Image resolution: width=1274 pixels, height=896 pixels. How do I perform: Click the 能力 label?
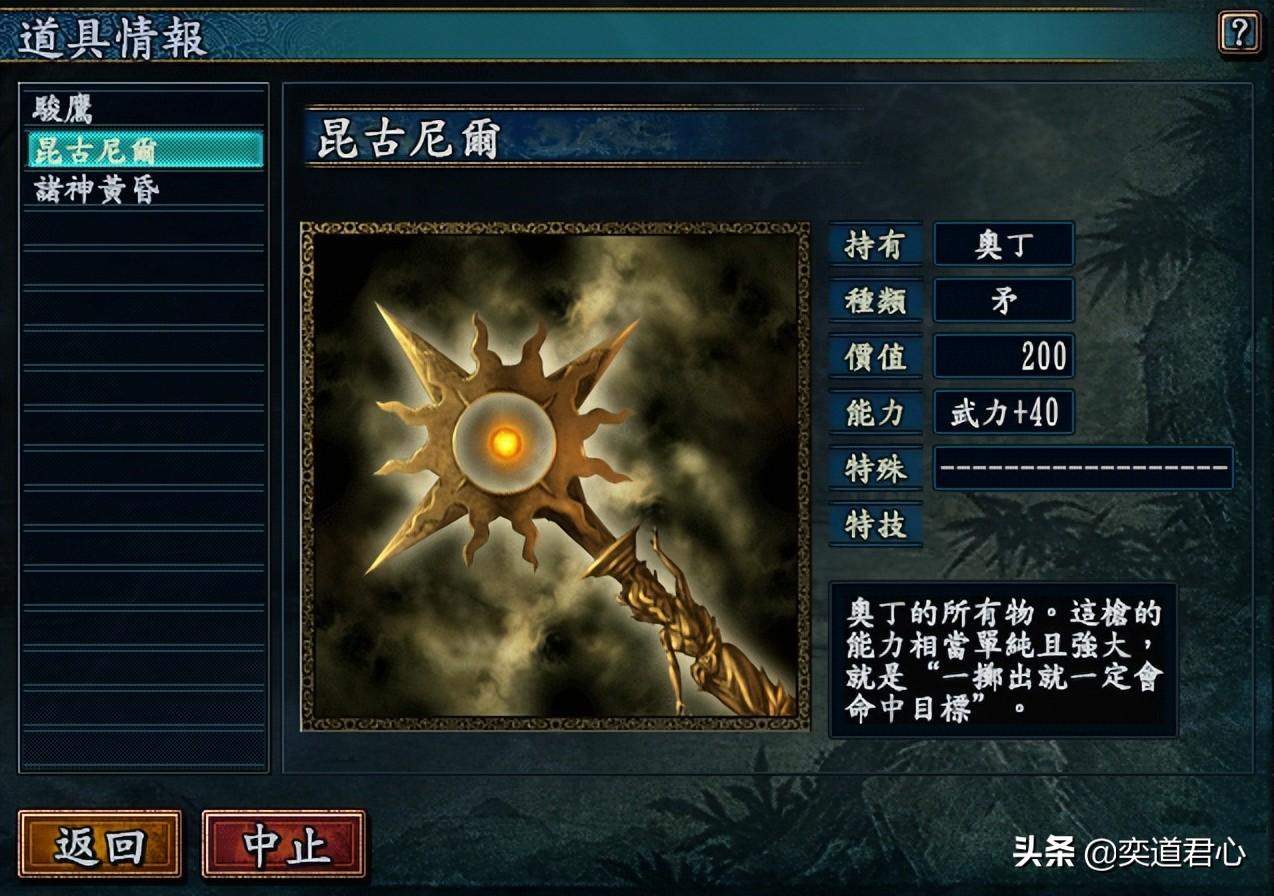click(x=875, y=412)
